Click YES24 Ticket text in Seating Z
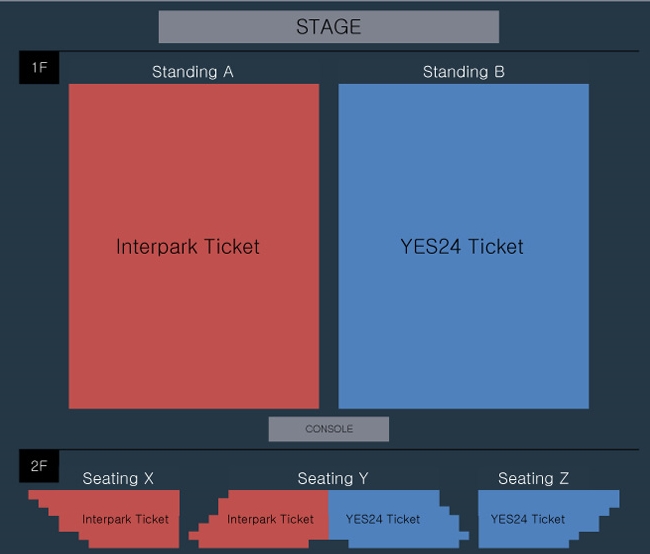The width and height of the screenshot is (650, 554). [x=528, y=519]
